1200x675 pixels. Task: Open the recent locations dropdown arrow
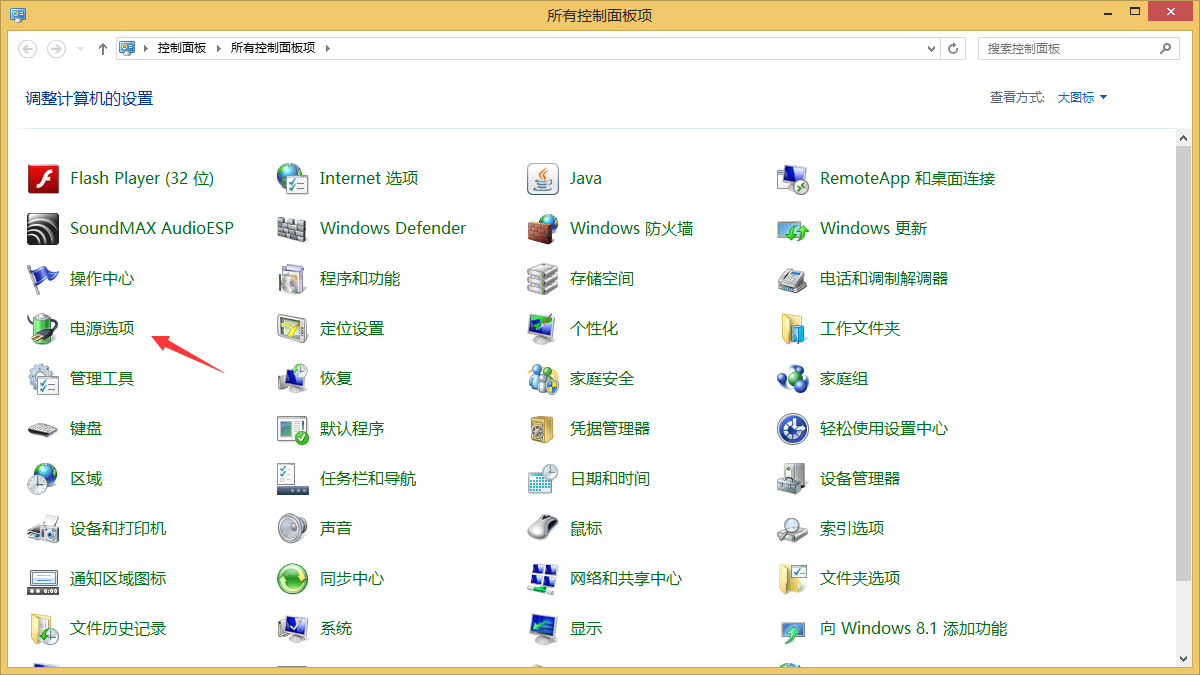pos(81,48)
